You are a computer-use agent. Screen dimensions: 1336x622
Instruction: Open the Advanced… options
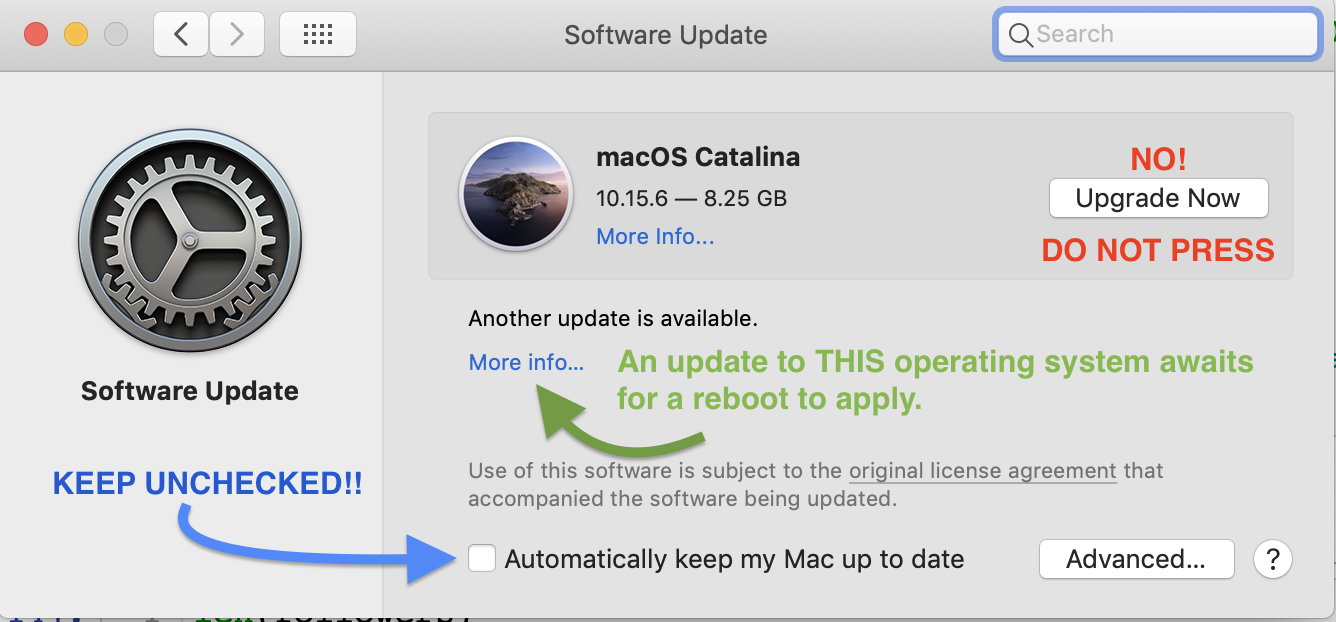pyautogui.click(x=1136, y=559)
